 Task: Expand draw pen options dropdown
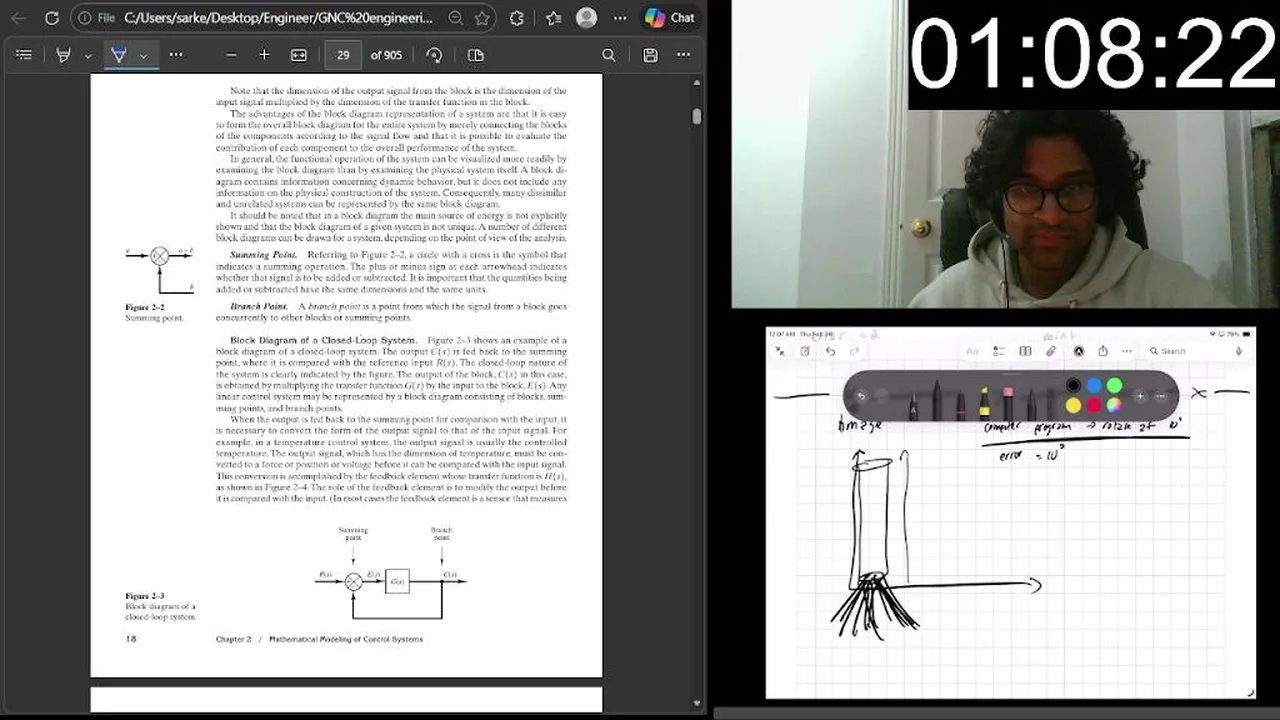point(143,55)
